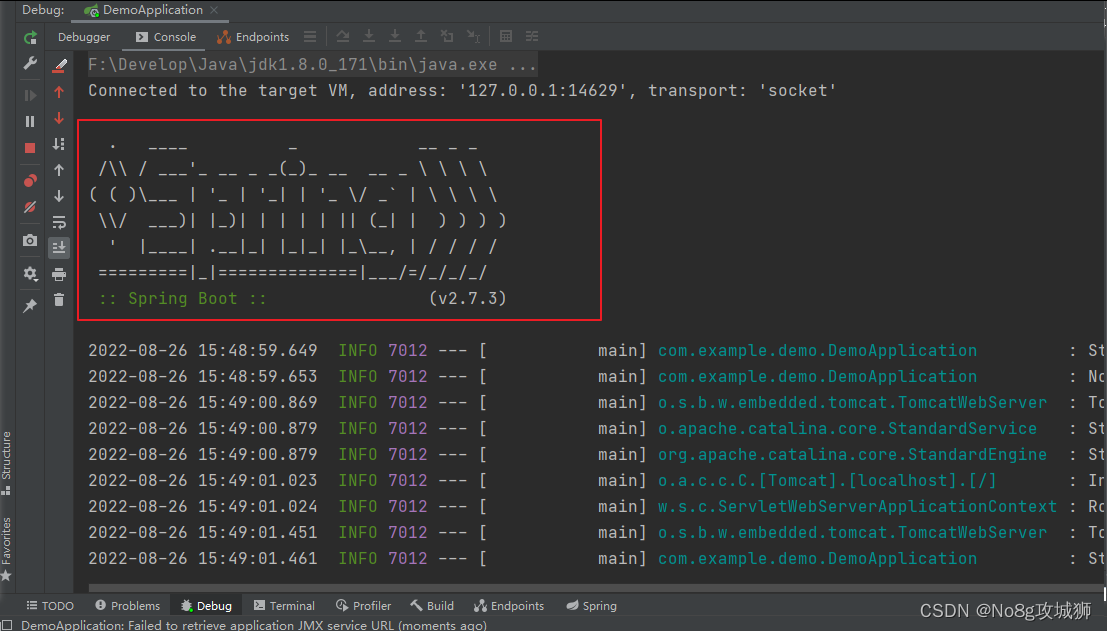Mute all breakpoints
This screenshot has width=1107, height=631.
[x=29, y=204]
